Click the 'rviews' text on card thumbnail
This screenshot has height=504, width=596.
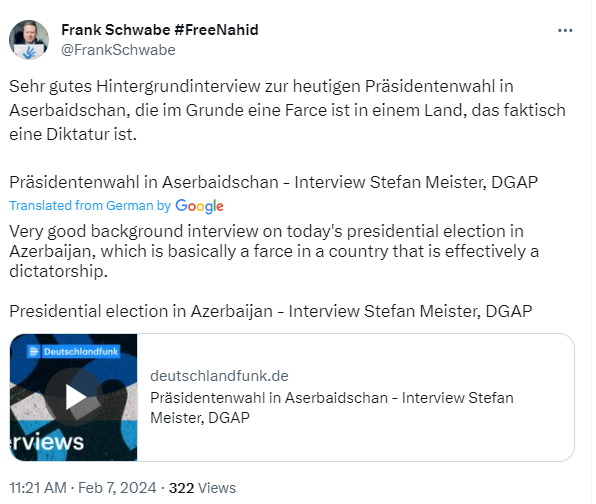pyautogui.click(x=46, y=442)
